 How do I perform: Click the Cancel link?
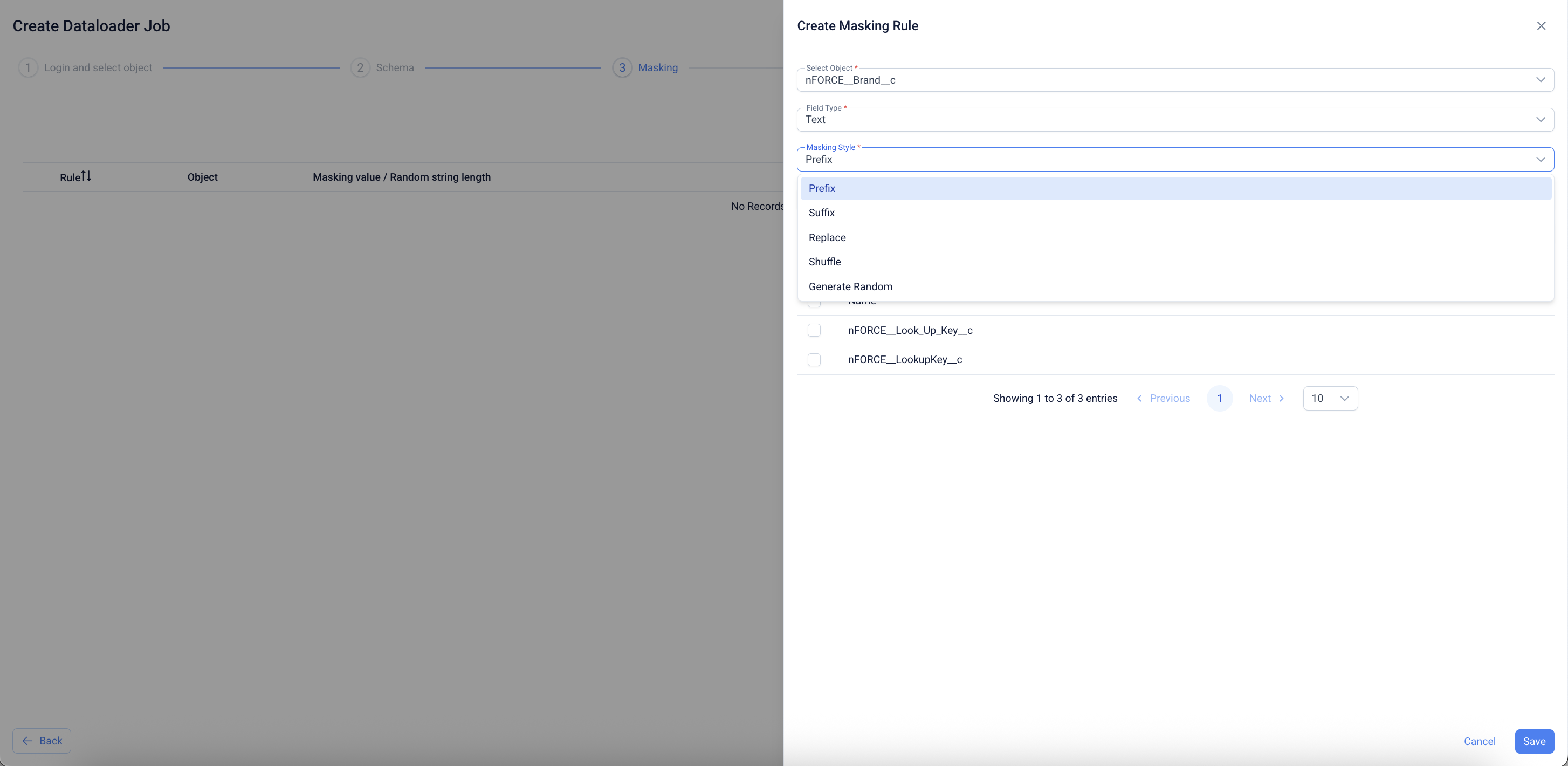pyautogui.click(x=1479, y=741)
